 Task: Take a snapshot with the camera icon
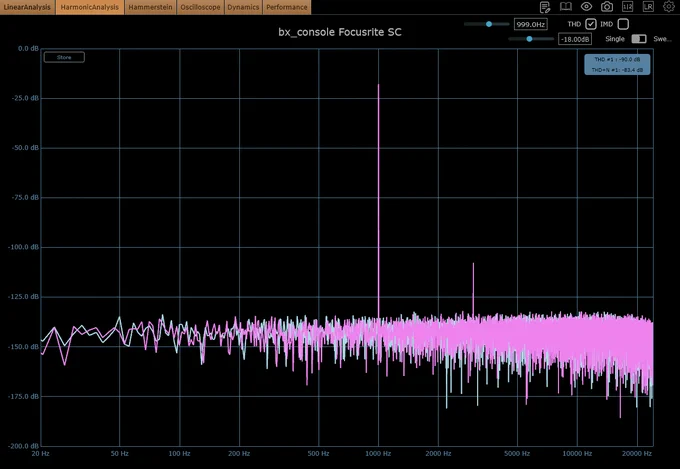[607, 7]
